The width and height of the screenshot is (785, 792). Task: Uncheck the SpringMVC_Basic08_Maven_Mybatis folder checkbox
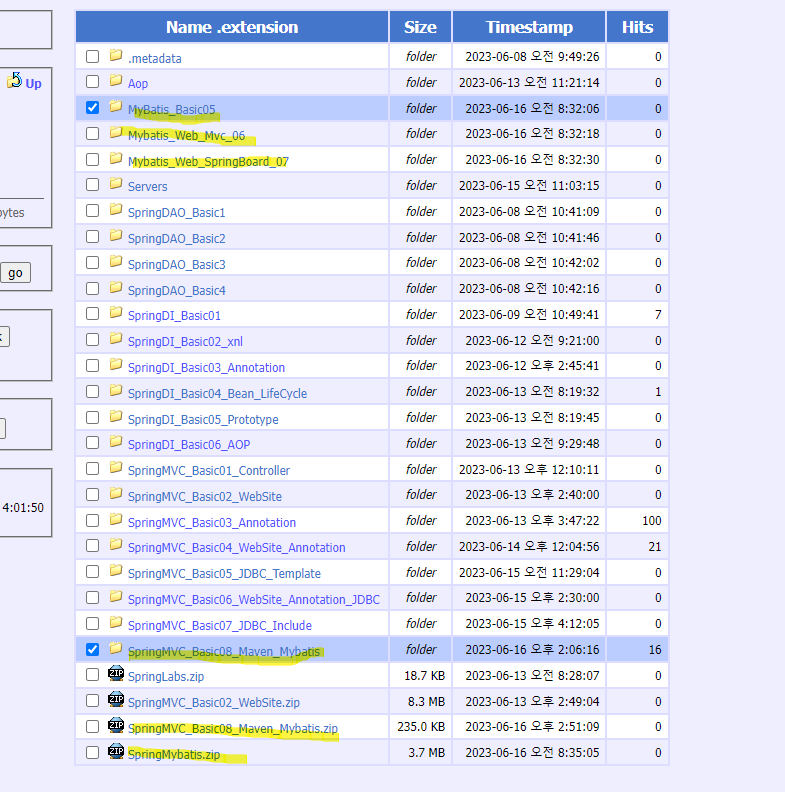(x=92, y=650)
